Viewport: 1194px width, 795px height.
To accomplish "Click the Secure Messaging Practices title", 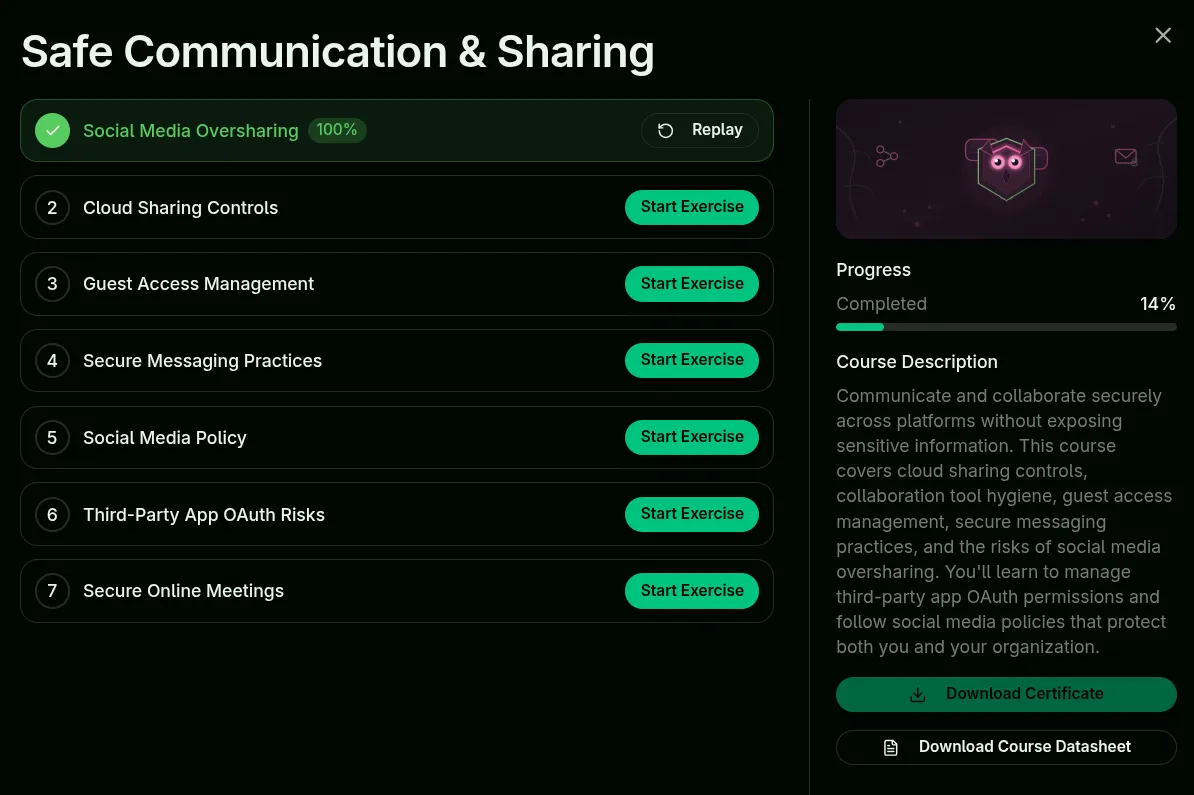I will click(x=203, y=361).
